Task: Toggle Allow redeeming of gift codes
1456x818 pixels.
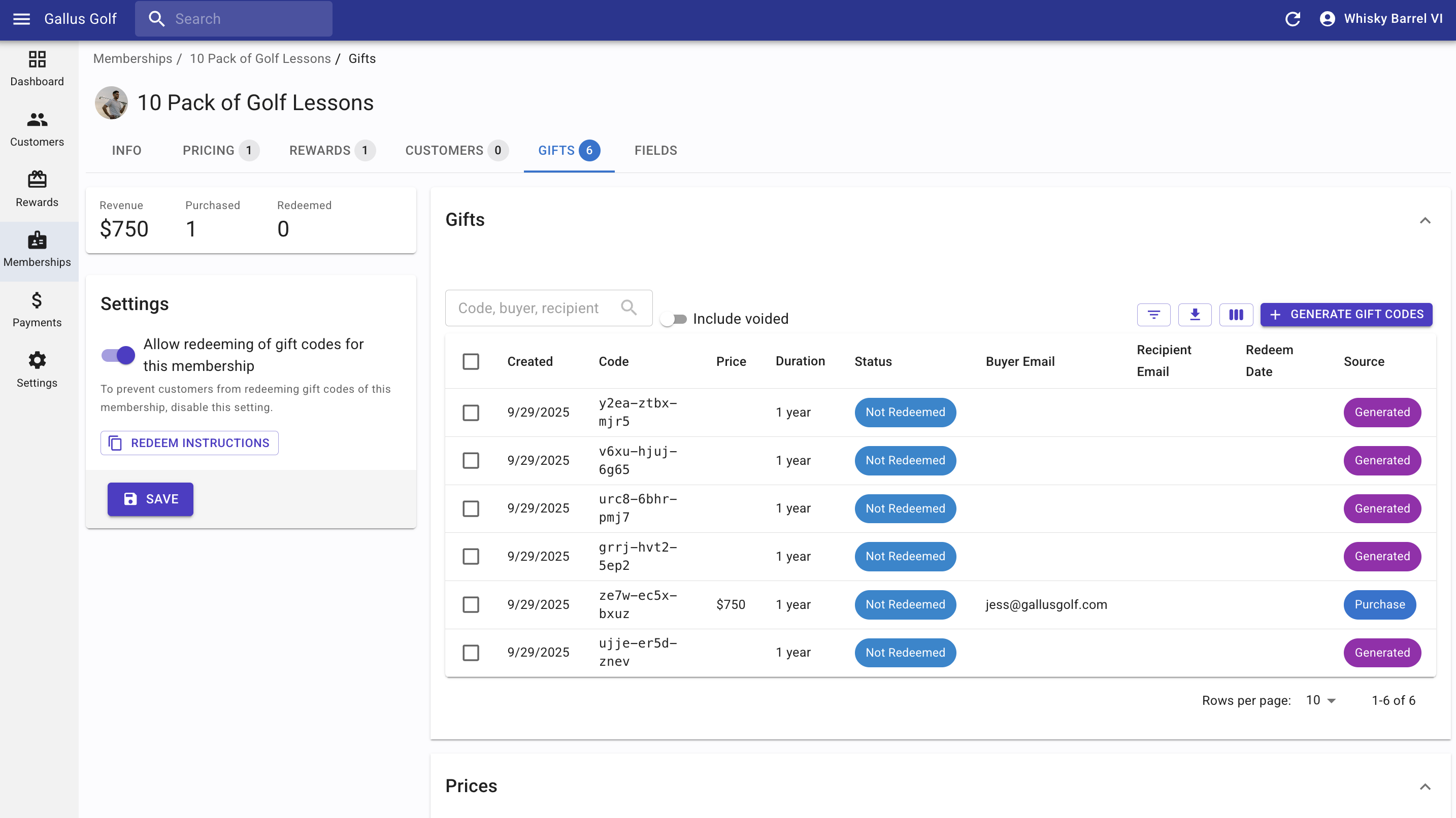Action: [x=118, y=355]
